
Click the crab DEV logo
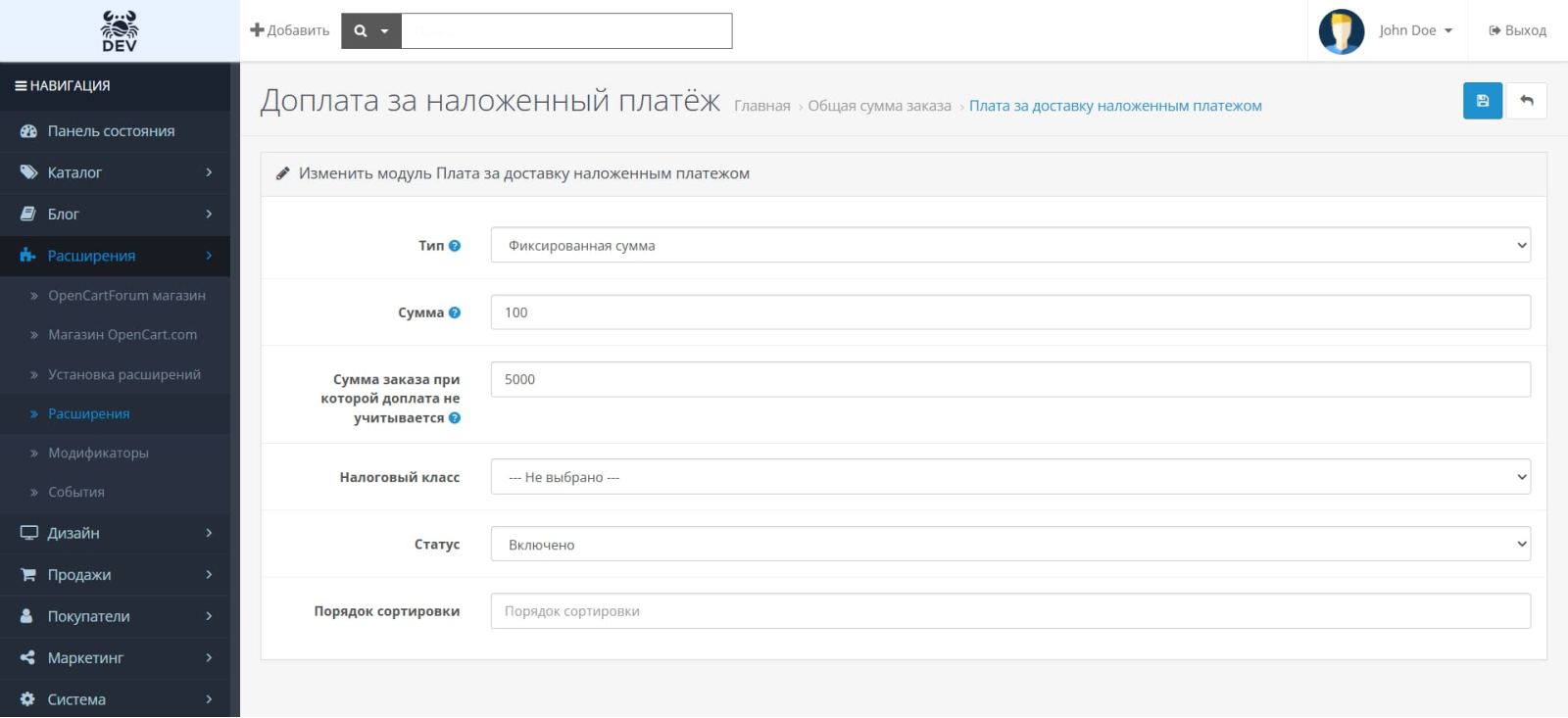(120, 30)
